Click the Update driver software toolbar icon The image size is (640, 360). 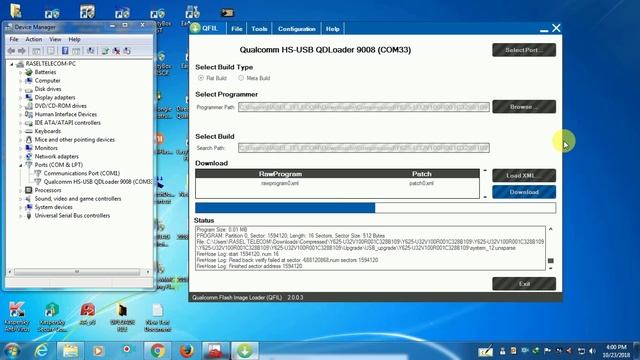pos(105,51)
